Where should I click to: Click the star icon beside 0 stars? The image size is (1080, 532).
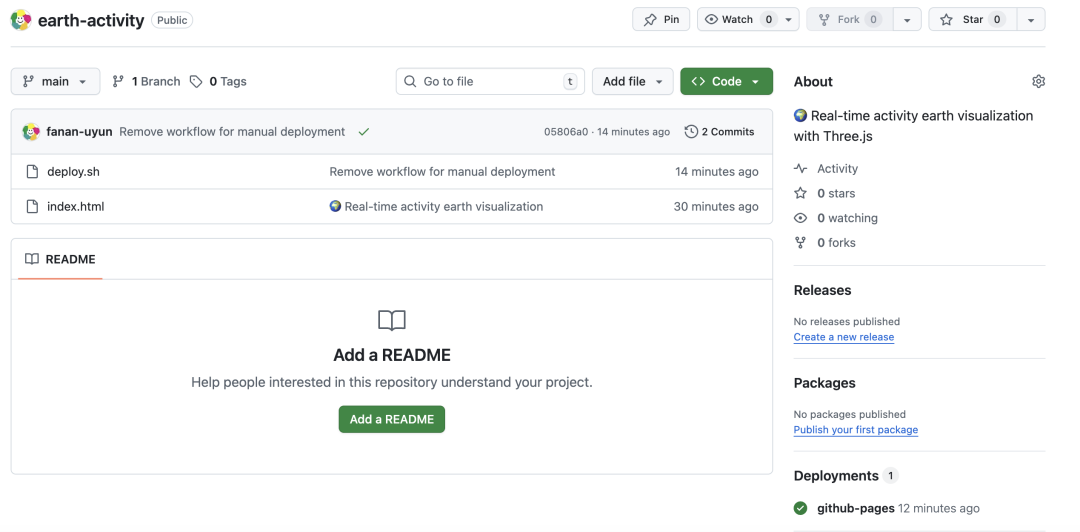click(800, 194)
